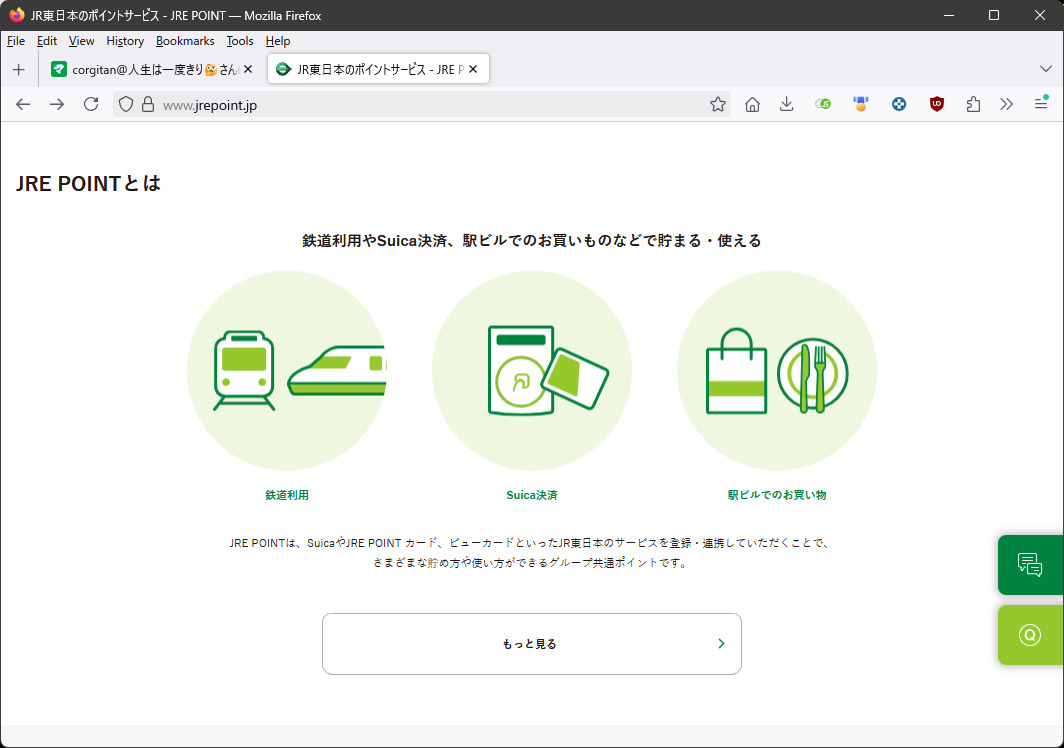Click the uBlock Origin extension icon
Viewport: 1064px width, 748px height.
tap(936, 104)
